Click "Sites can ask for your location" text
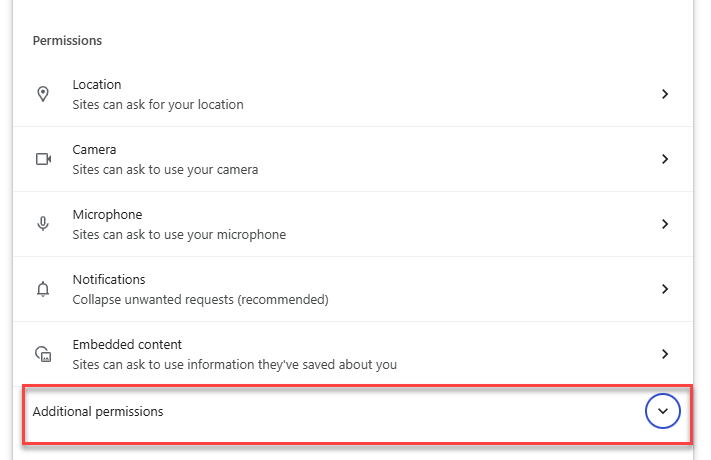 pyautogui.click(x=158, y=104)
